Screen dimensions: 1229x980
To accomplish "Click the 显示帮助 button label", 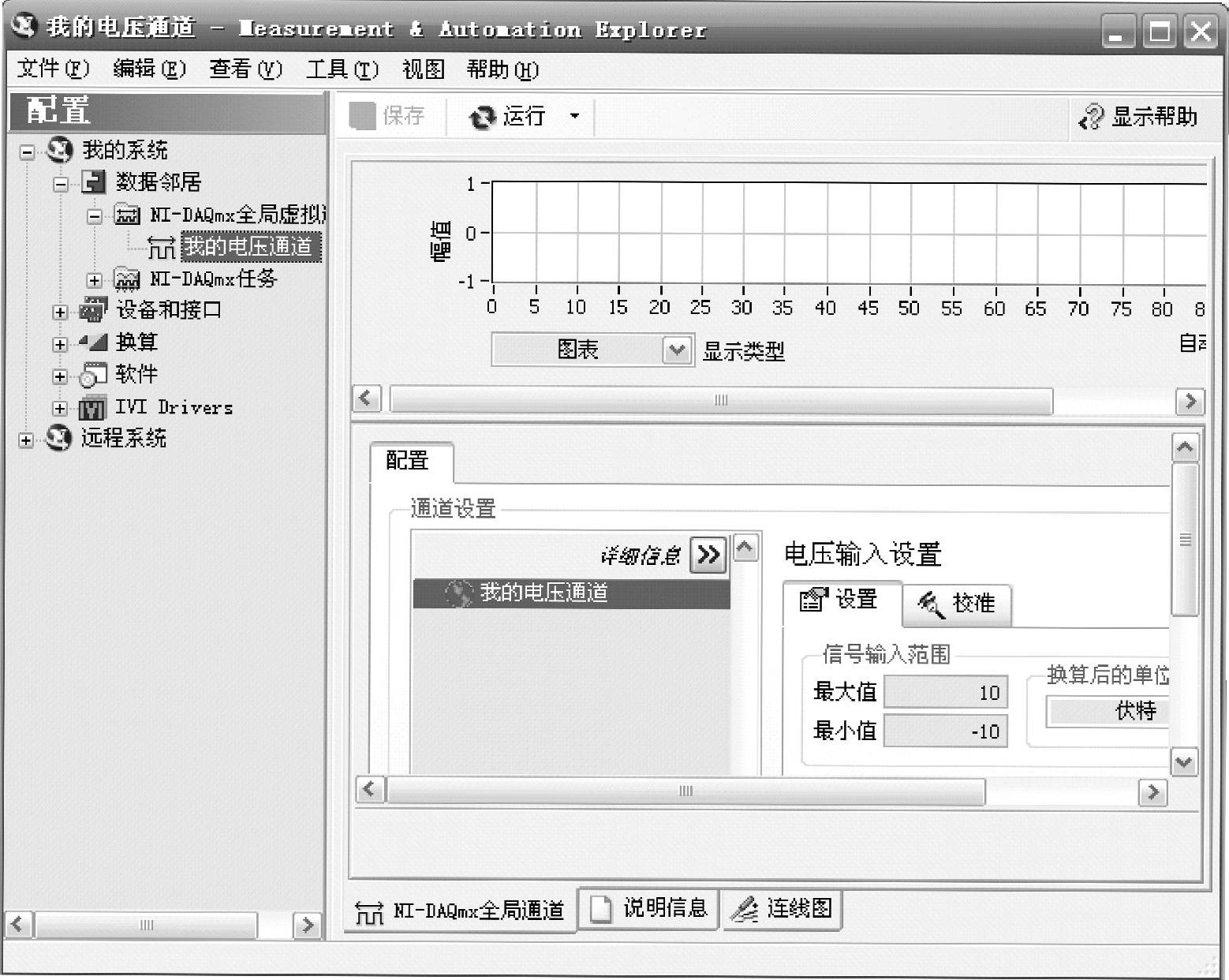I will click(1155, 117).
